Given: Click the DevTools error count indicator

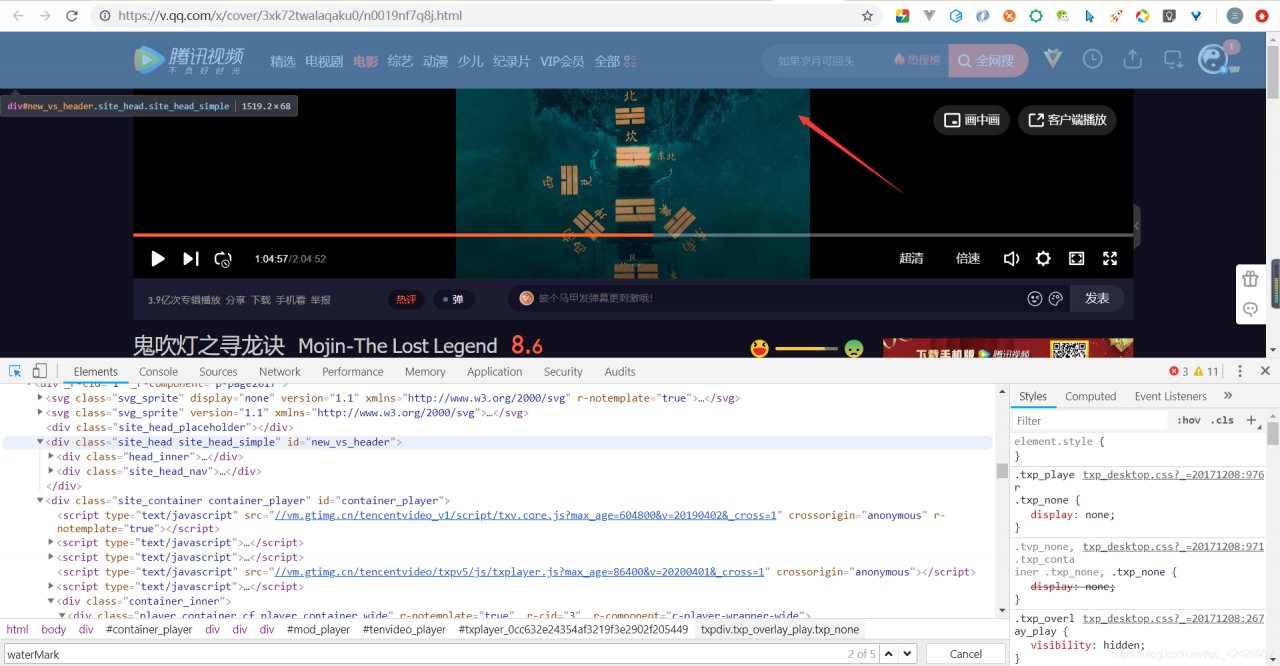Looking at the screenshot, I should pyautogui.click(x=1179, y=371).
